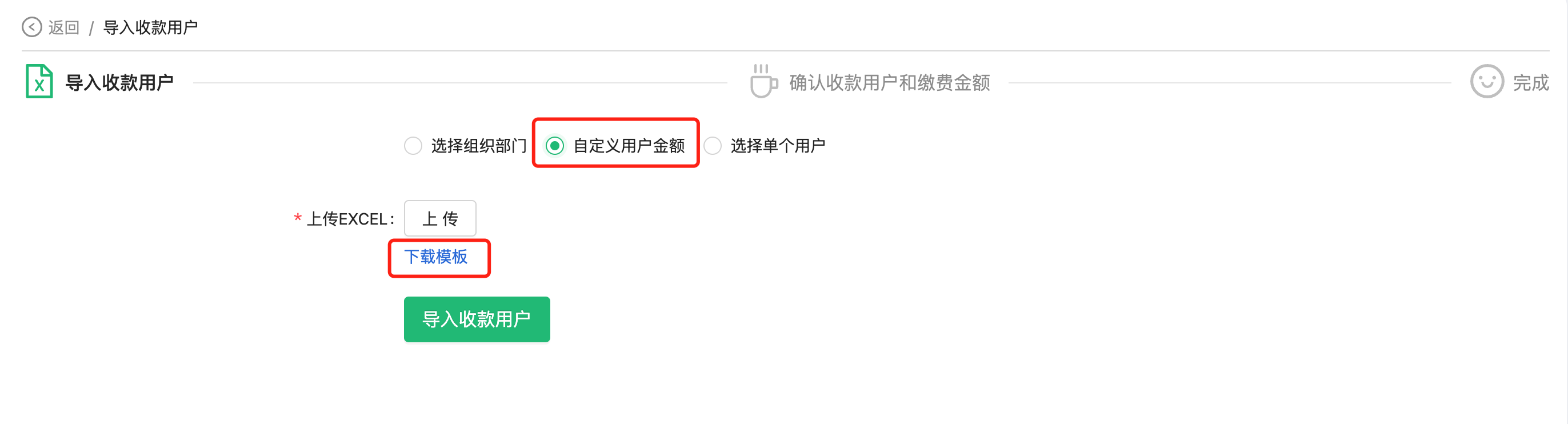The height and width of the screenshot is (424, 1568).
Task: Click the coffee cup step icon
Action: coord(763,81)
